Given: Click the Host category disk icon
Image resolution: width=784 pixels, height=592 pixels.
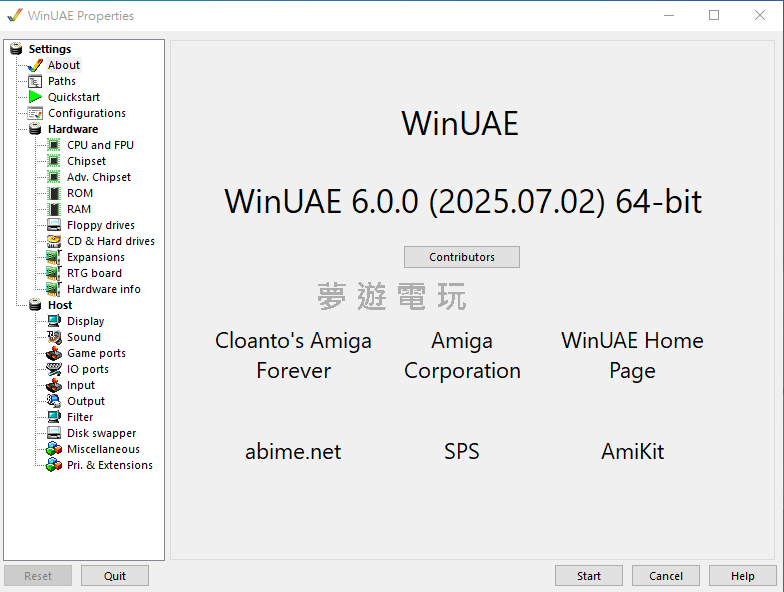Looking at the screenshot, I should (x=35, y=305).
